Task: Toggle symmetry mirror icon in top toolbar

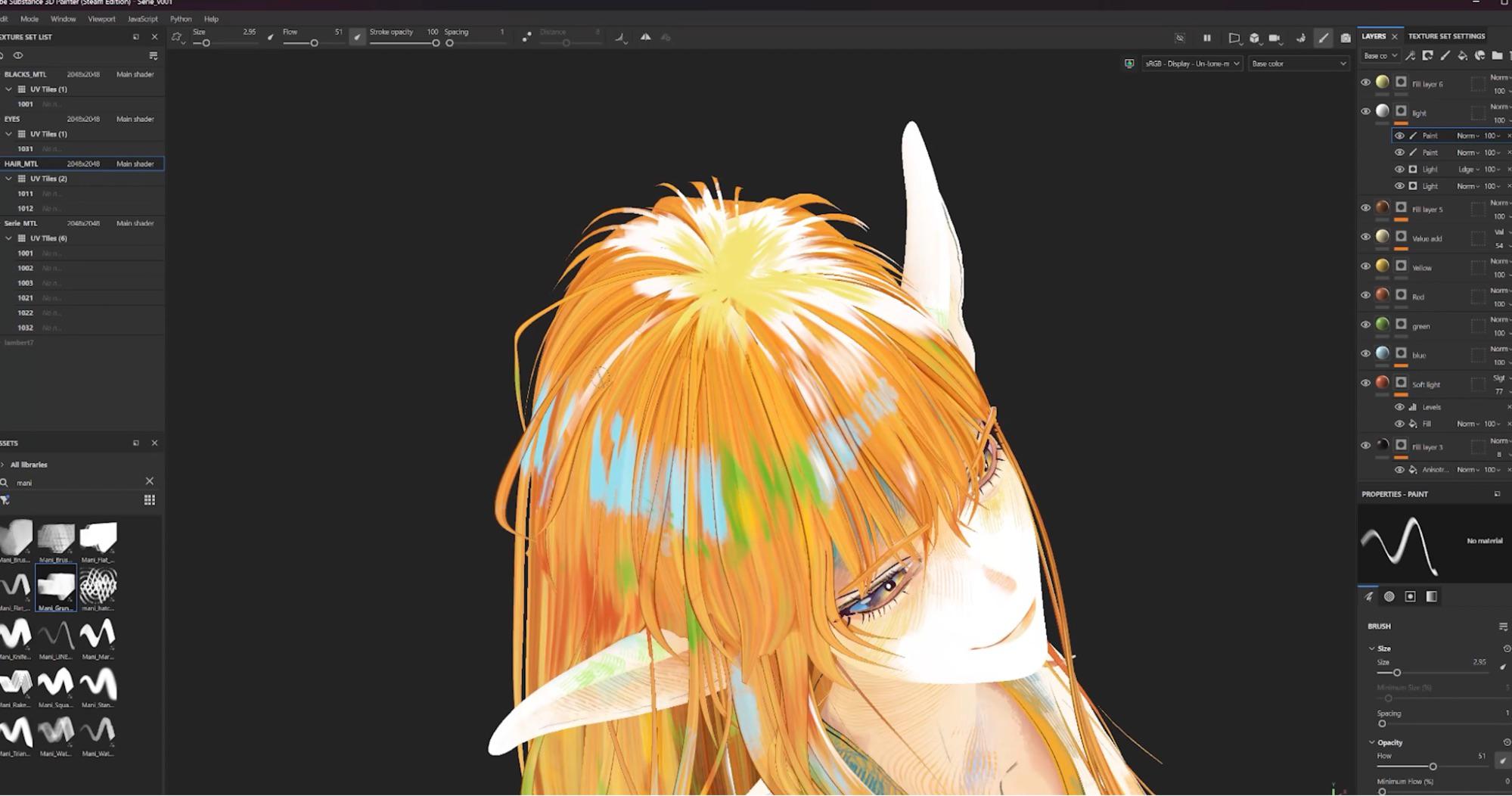Action: [x=645, y=37]
